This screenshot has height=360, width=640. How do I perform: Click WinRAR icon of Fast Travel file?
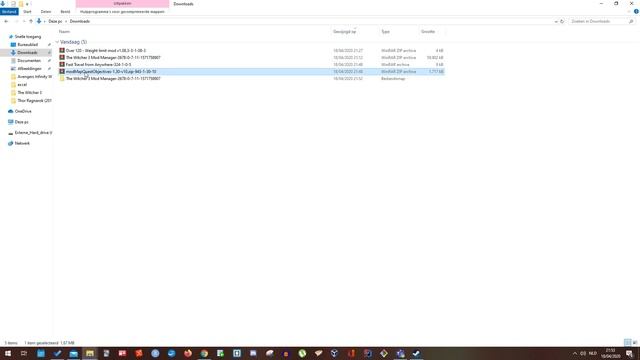click(x=62, y=64)
